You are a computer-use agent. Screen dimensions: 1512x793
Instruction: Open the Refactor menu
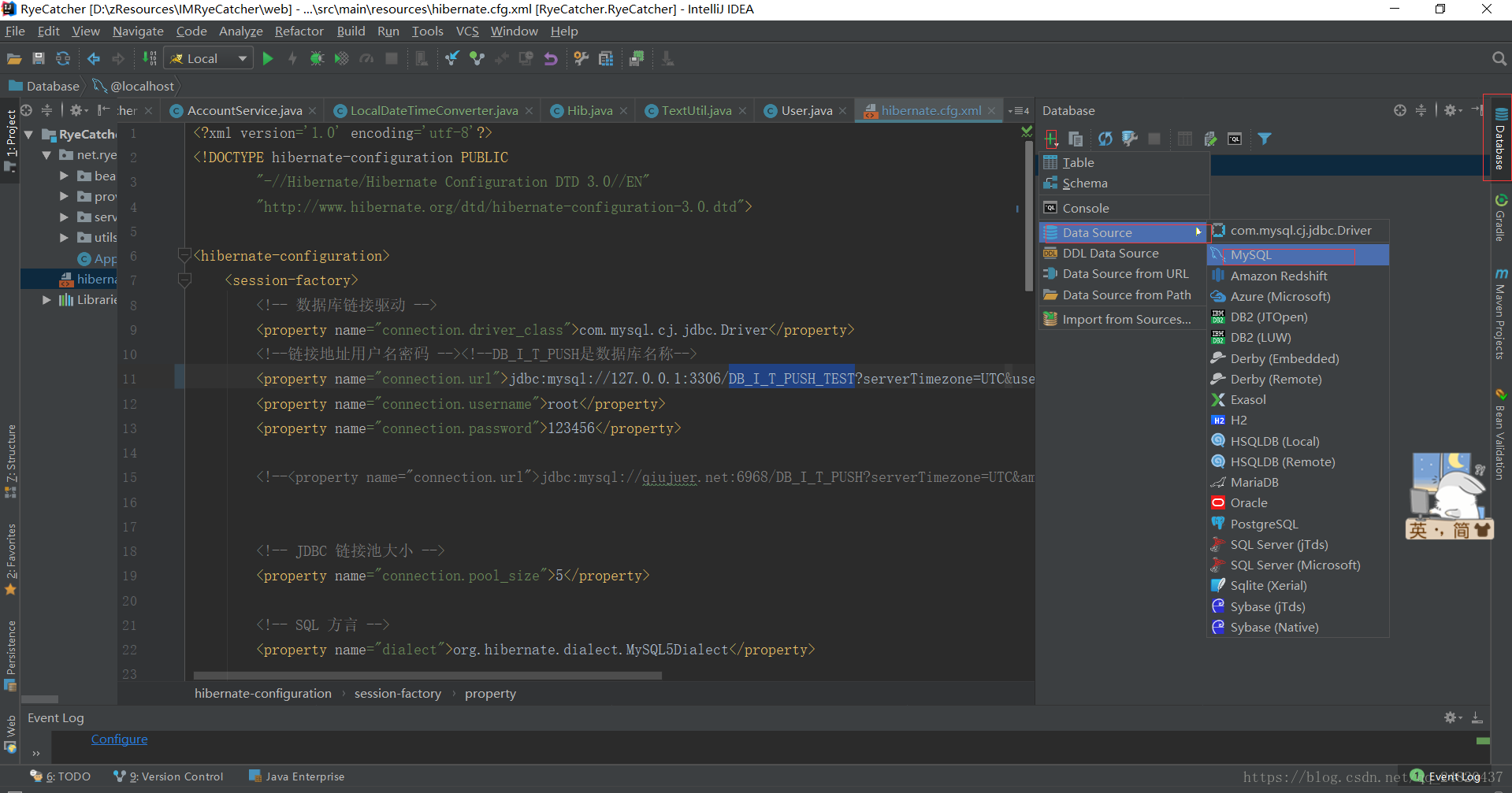(x=299, y=31)
